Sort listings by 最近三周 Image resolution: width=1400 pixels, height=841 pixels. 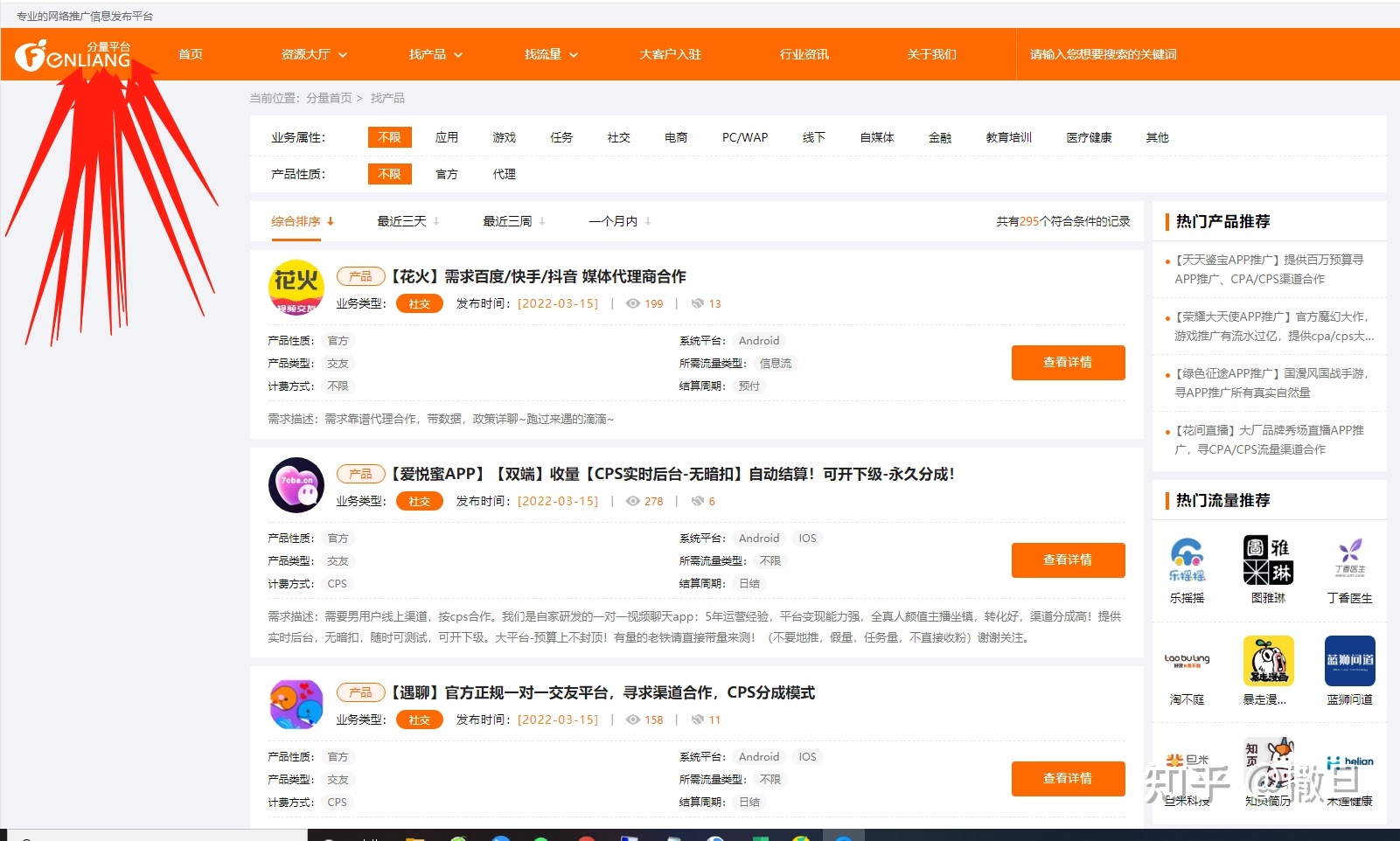coord(514,221)
